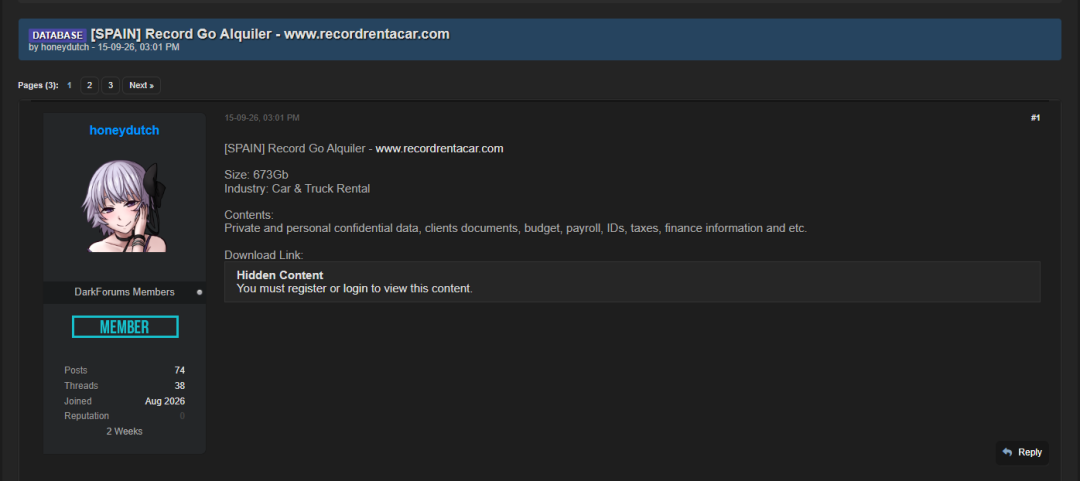Click Hidden Content heading
The width and height of the screenshot is (1080, 481).
280,275
